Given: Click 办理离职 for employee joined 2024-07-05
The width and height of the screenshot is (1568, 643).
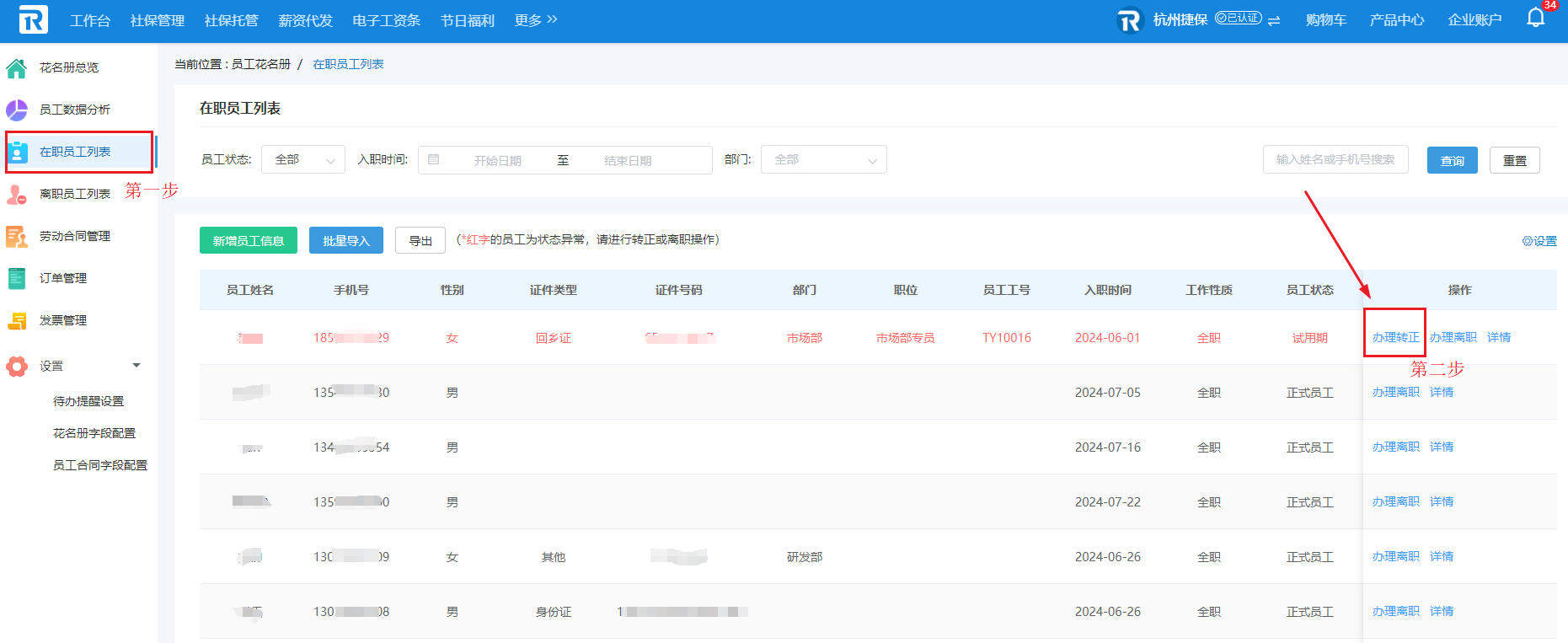Looking at the screenshot, I should click(1396, 392).
